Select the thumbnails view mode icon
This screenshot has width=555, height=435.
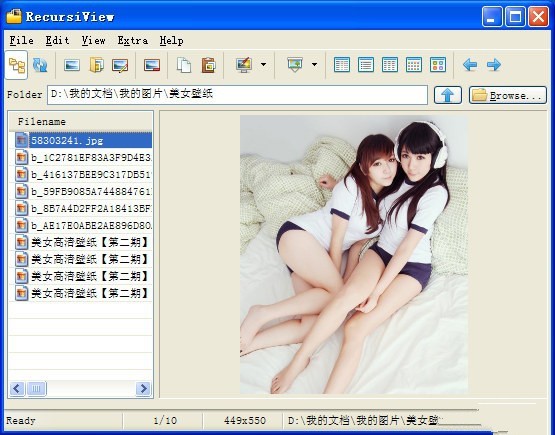[x=438, y=65]
